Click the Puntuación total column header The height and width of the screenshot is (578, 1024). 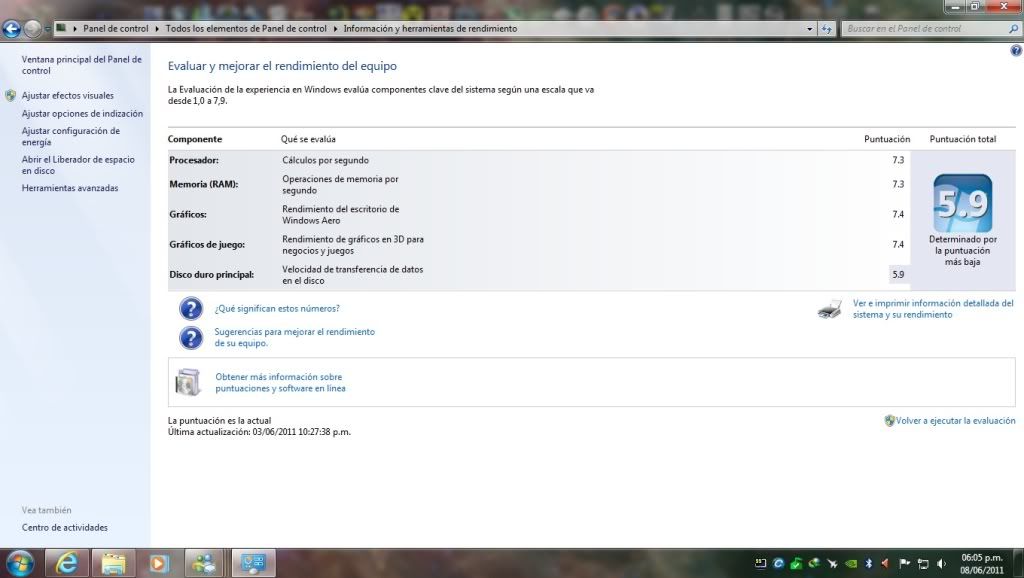(x=963, y=139)
